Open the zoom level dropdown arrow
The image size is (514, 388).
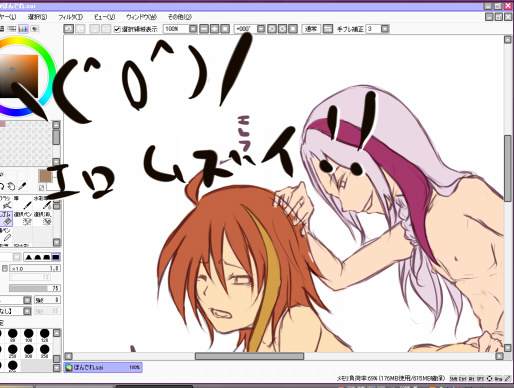(x=193, y=29)
